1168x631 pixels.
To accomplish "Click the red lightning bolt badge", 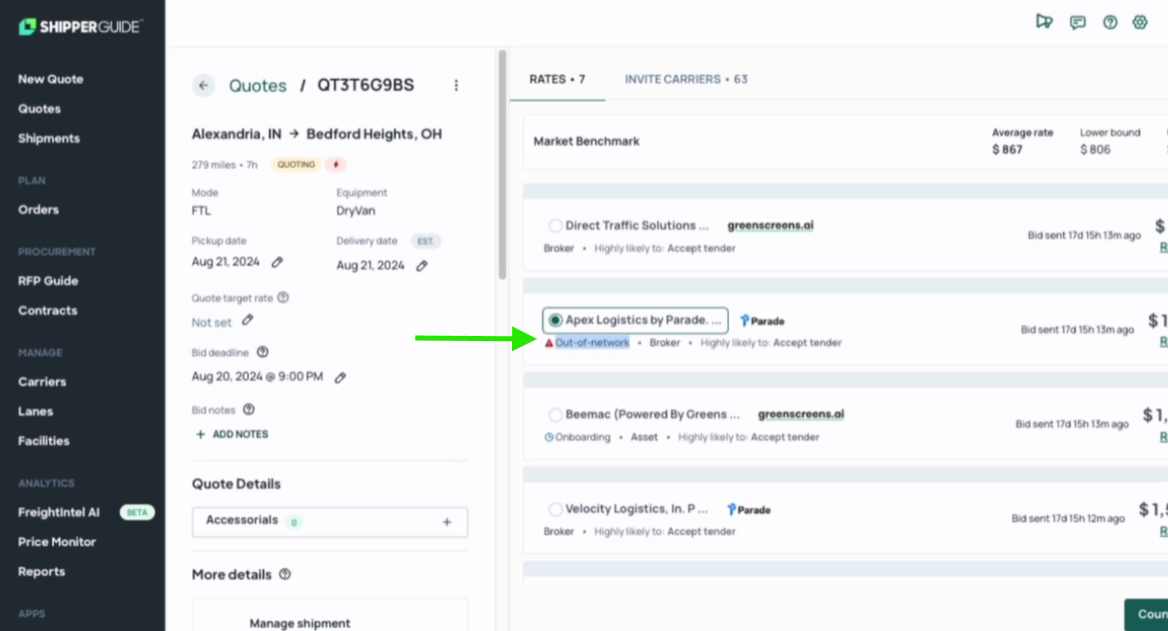I will click(336, 165).
